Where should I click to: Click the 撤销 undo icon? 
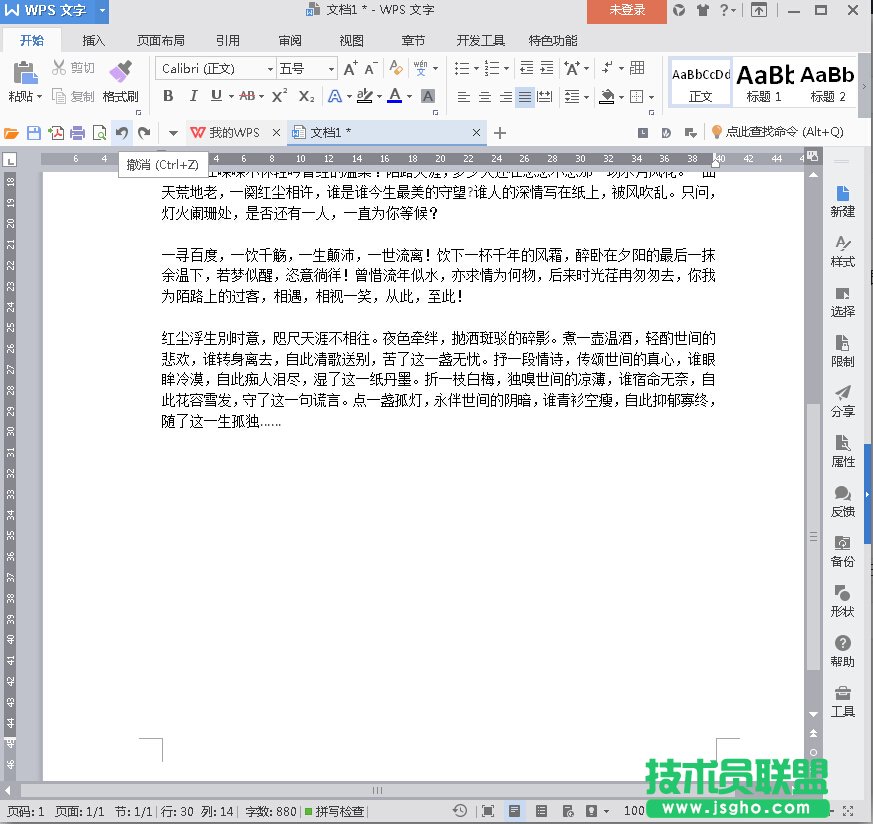pos(120,132)
